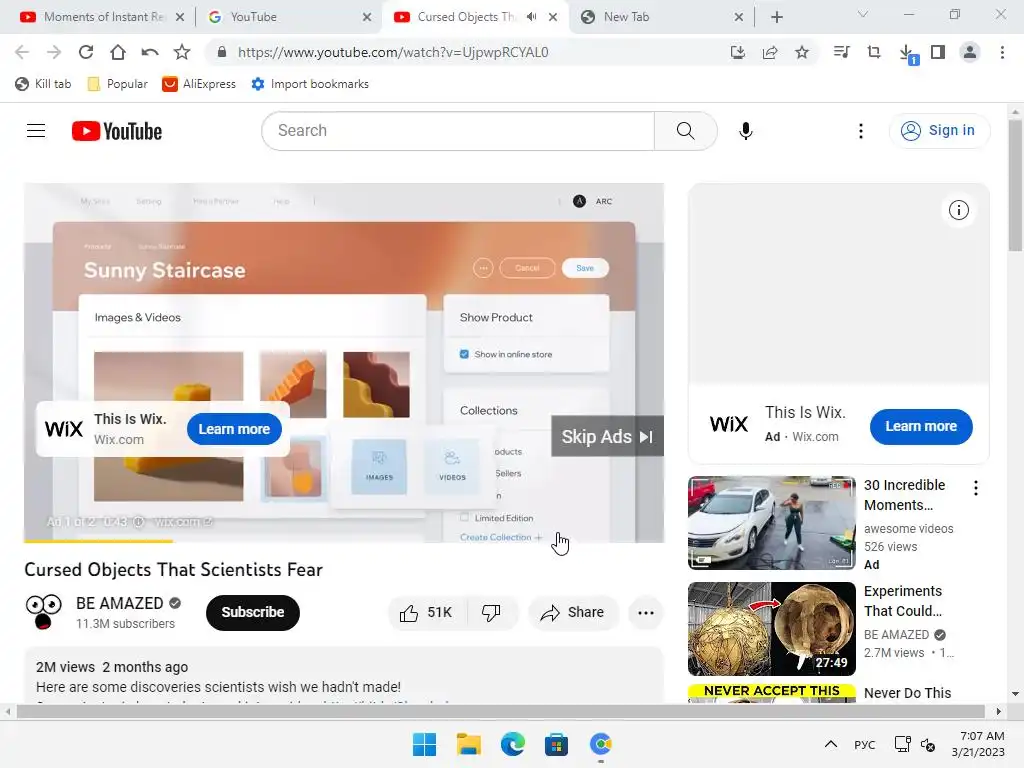Viewport: 1024px width, 768px height.
Task: Click the install/download page icon in address bar
Action: click(738, 52)
